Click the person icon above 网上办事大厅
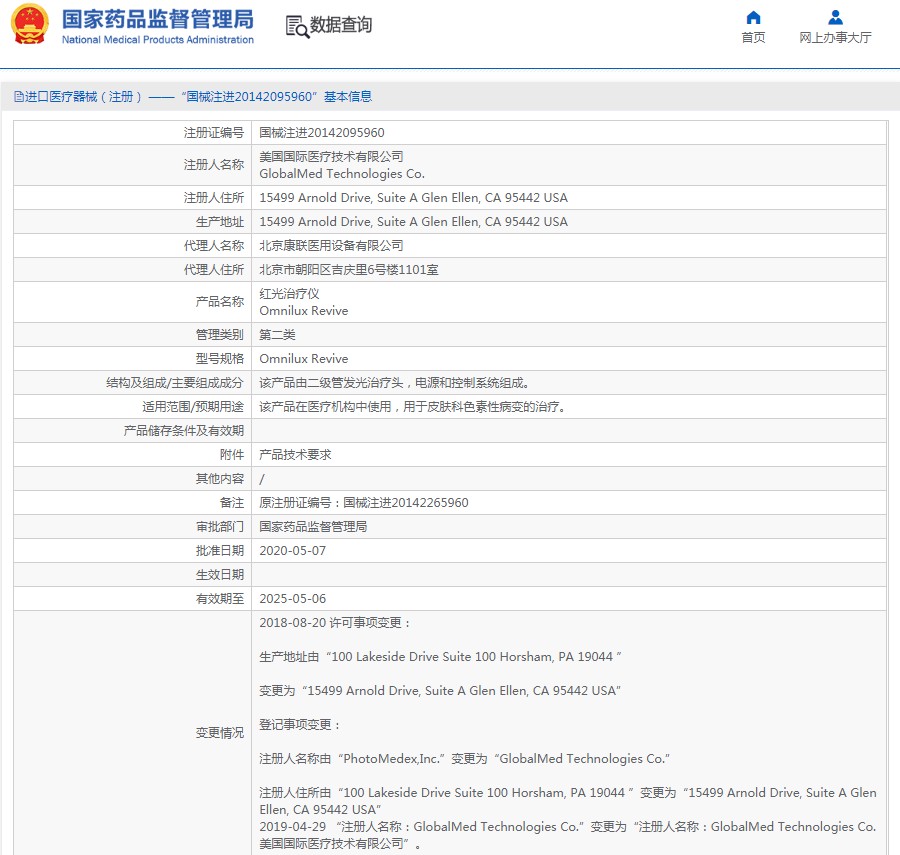 [x=835, y=17]
